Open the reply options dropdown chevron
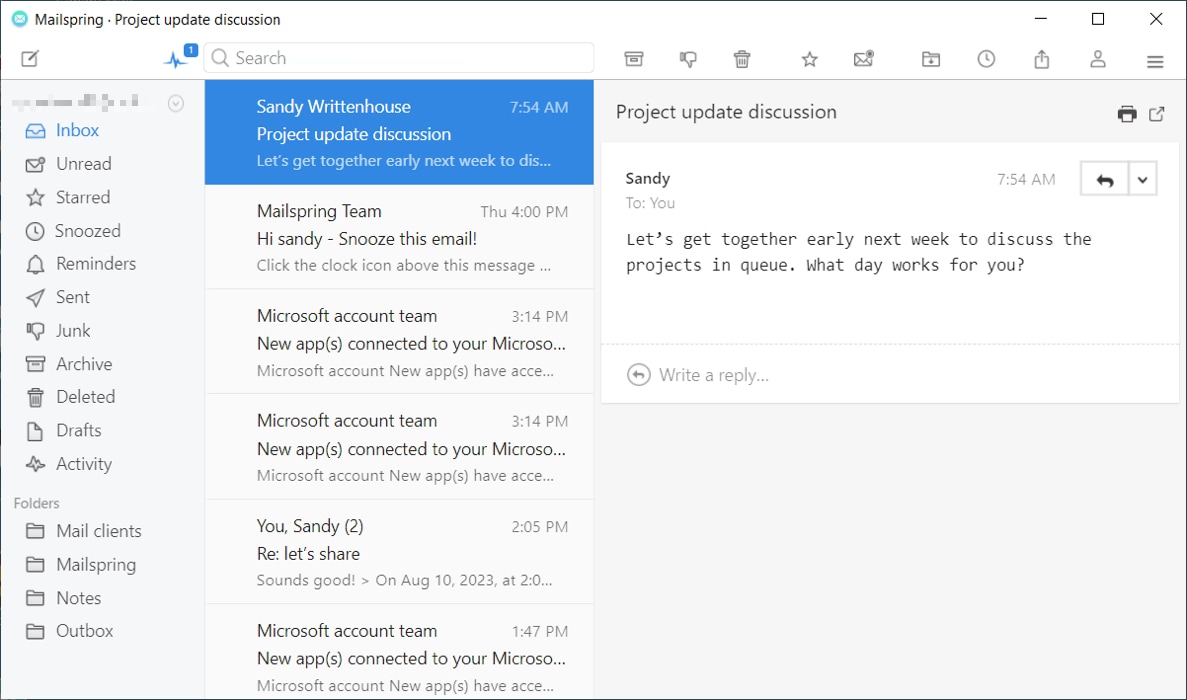This screenshot has height=700, width=1187. coord(1143,178)
